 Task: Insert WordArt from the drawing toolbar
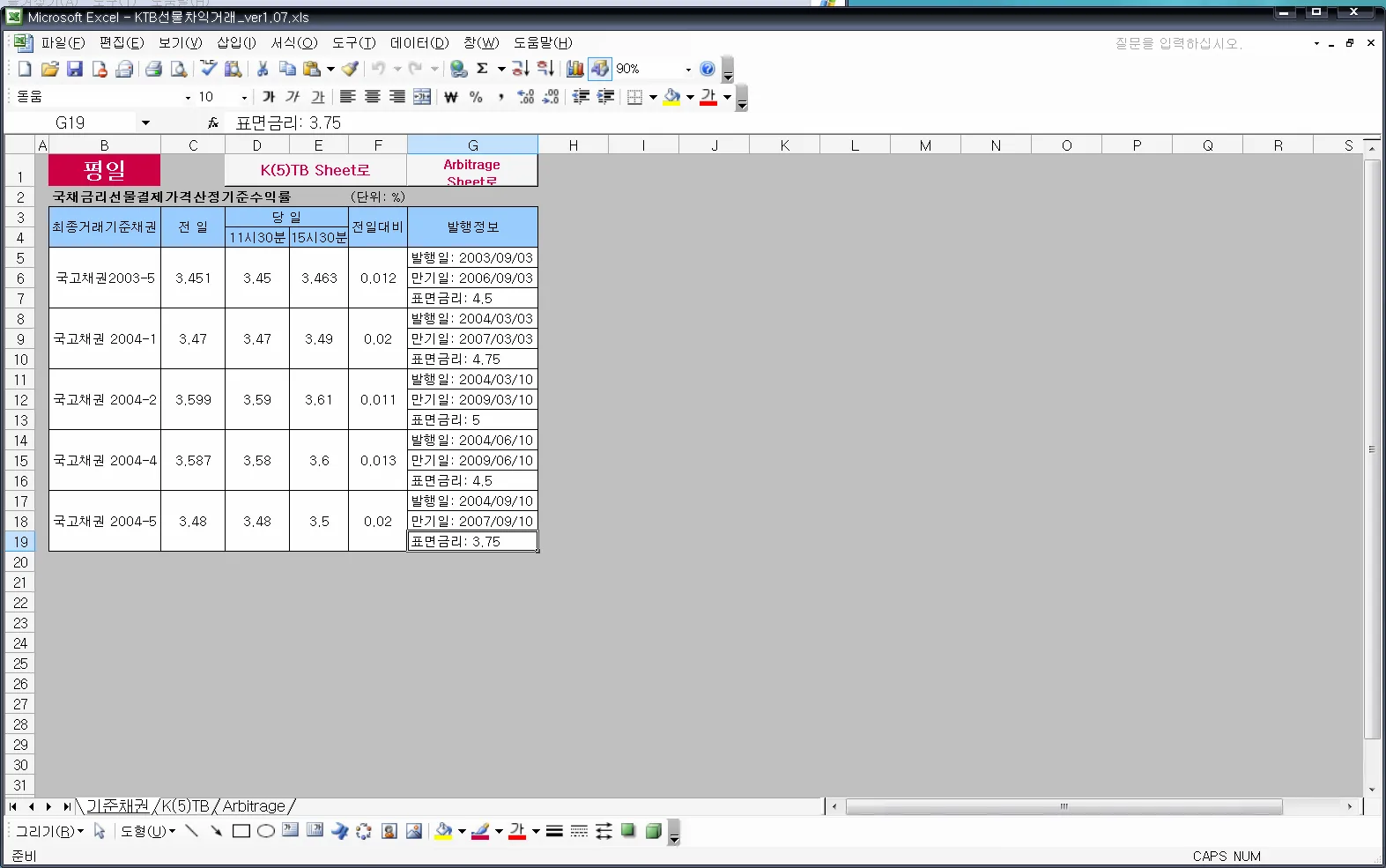pyautogui.click(x=339, y=831)
